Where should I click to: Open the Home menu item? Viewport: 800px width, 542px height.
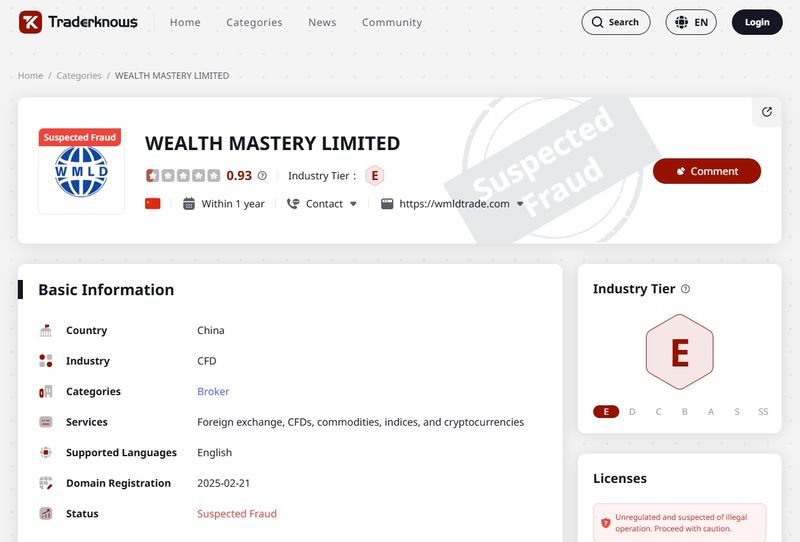tap(185, 22)
